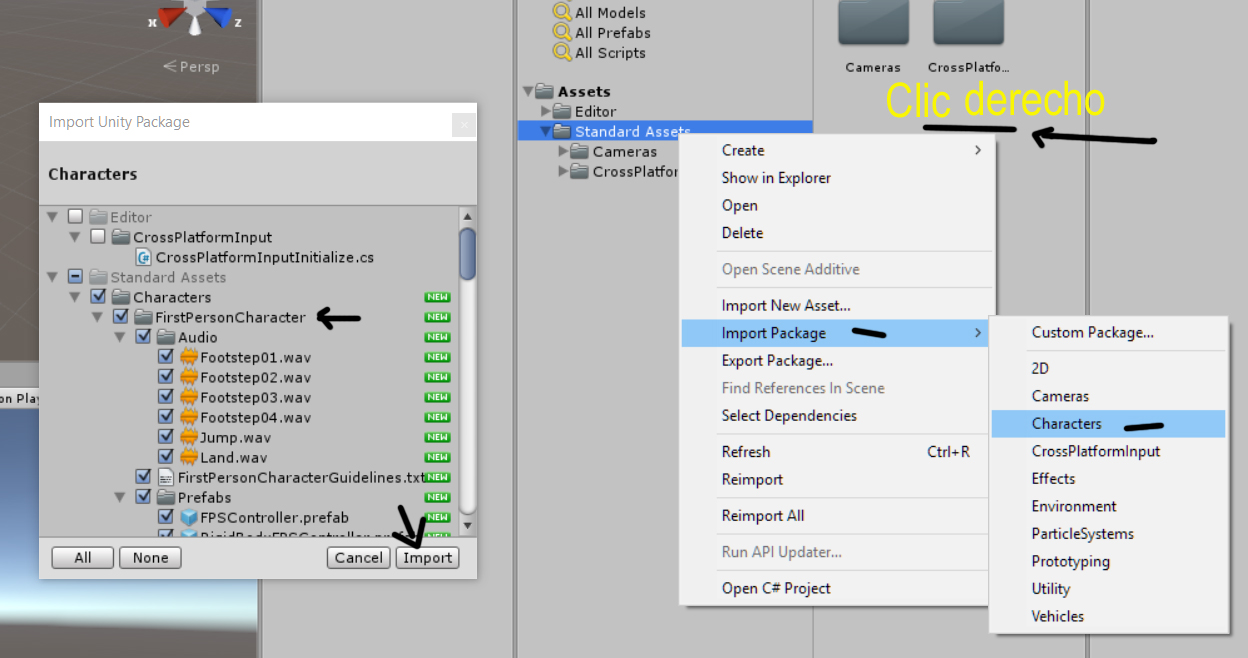The height and width of the screenshot is (658, 1248).
Task: Toggle the Editor folder checkbox
Action: pyautogui.click(x=75, y=217)
